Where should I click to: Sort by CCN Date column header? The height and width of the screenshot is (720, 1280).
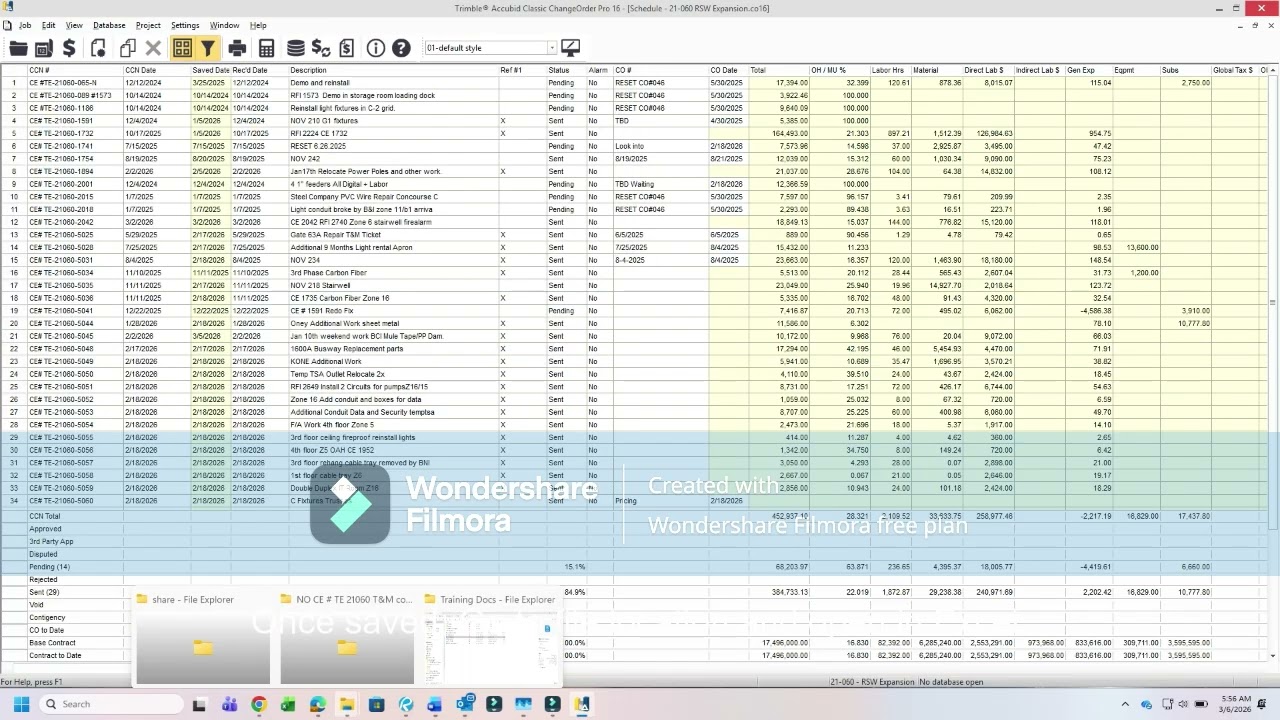(156, 70)
